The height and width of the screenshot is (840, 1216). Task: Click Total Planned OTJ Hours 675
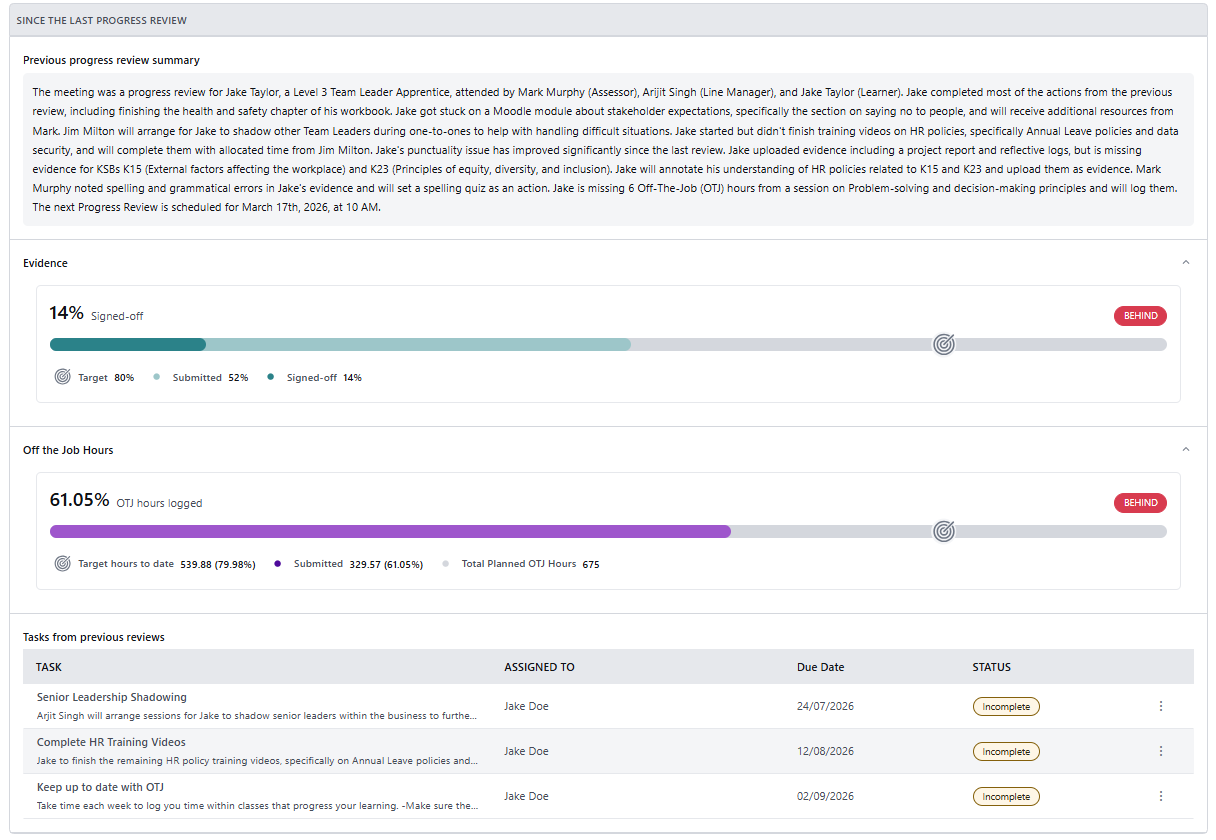point(521,564)
